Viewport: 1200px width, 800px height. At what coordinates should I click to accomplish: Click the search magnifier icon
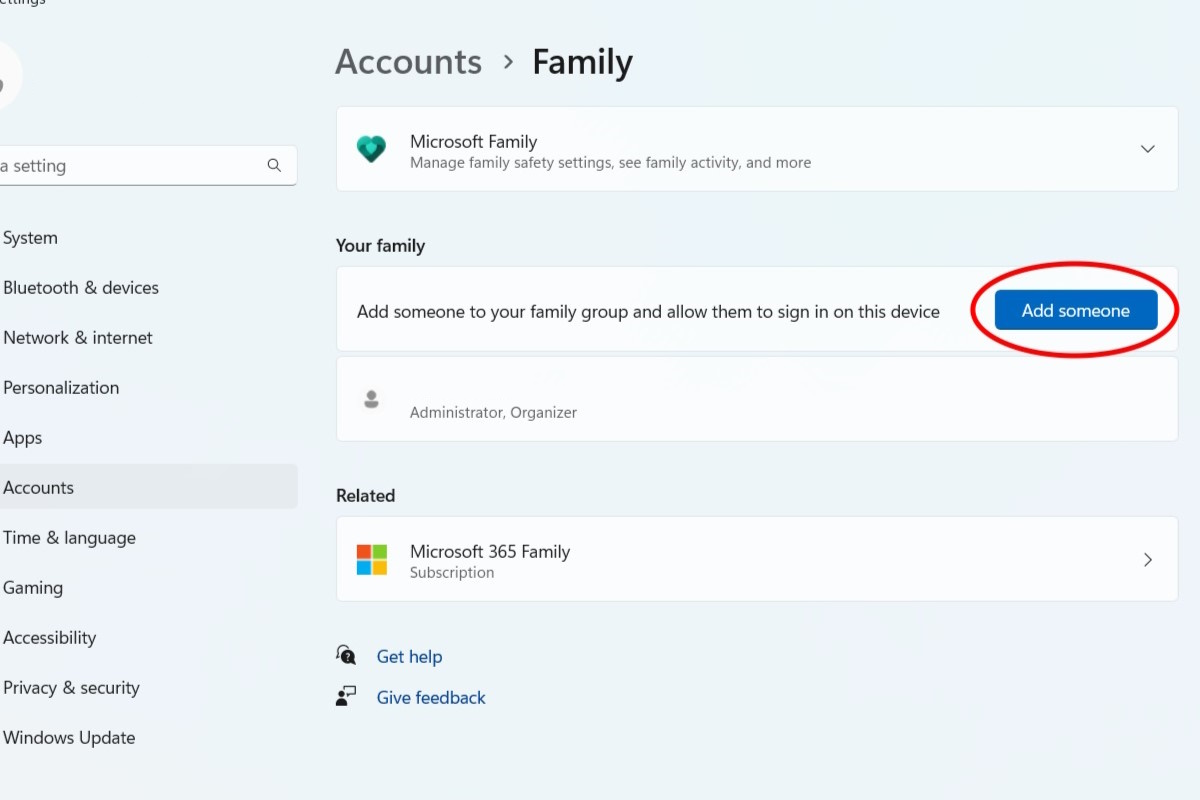click(274, 166)
